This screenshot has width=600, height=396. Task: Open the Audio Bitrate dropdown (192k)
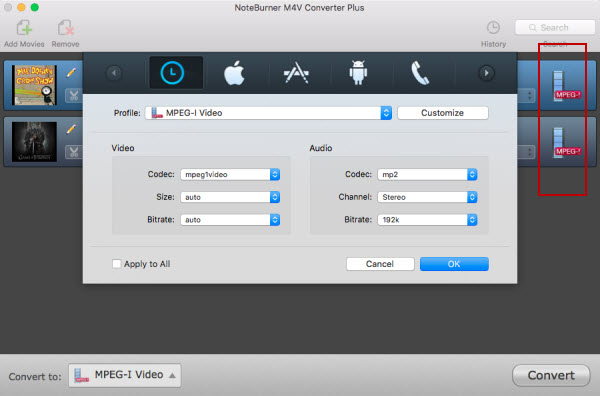[427, 220]
